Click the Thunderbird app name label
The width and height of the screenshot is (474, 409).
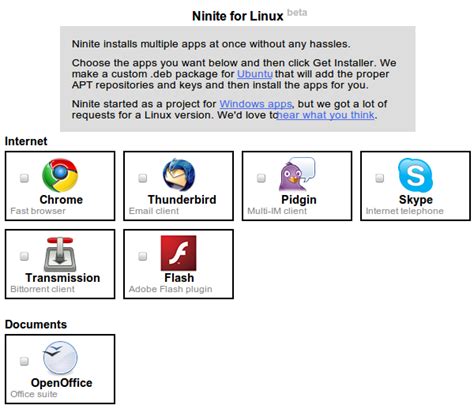click(x=182, y=200)
